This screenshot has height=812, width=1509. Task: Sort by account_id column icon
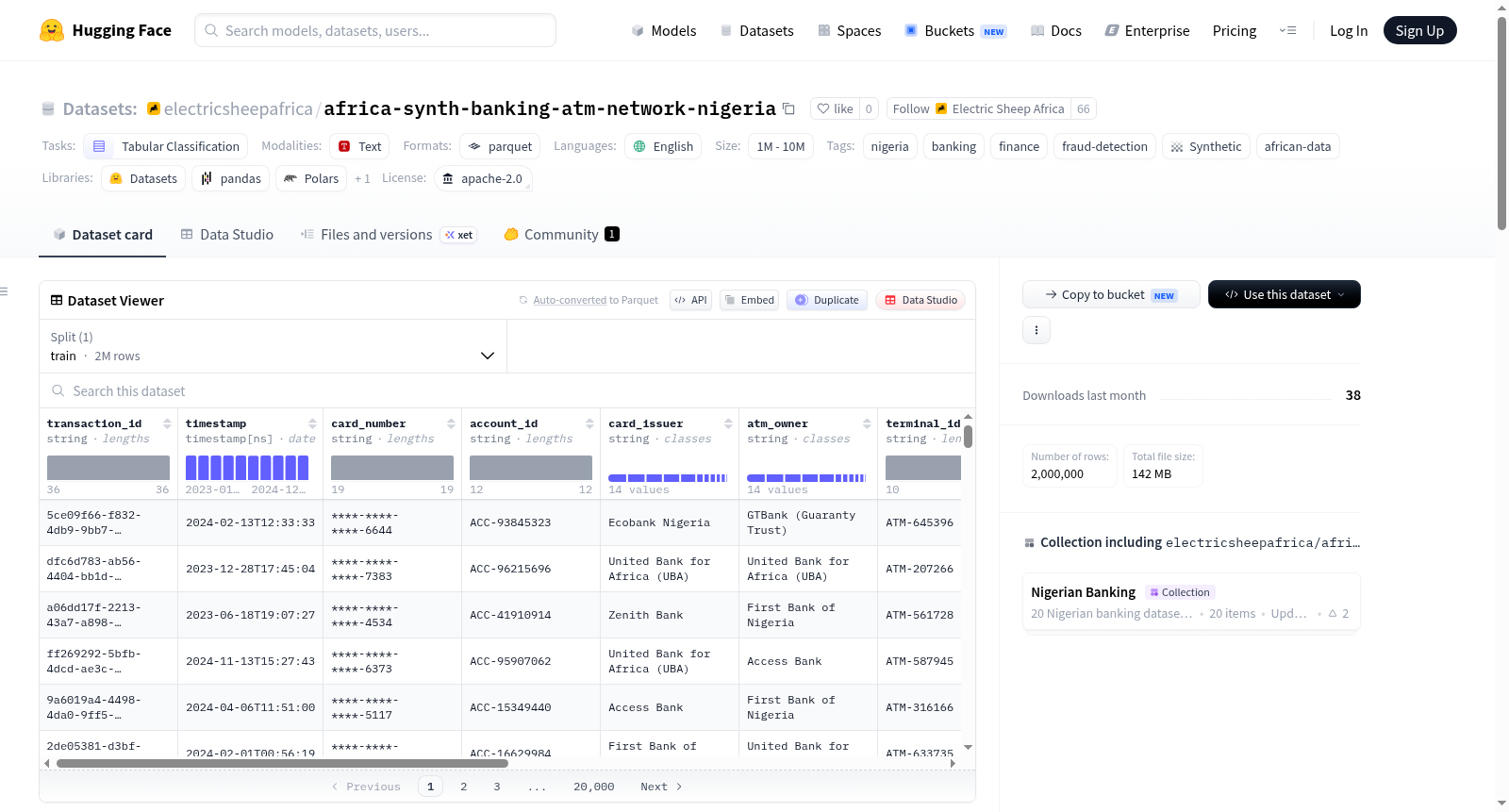[589, 423]
